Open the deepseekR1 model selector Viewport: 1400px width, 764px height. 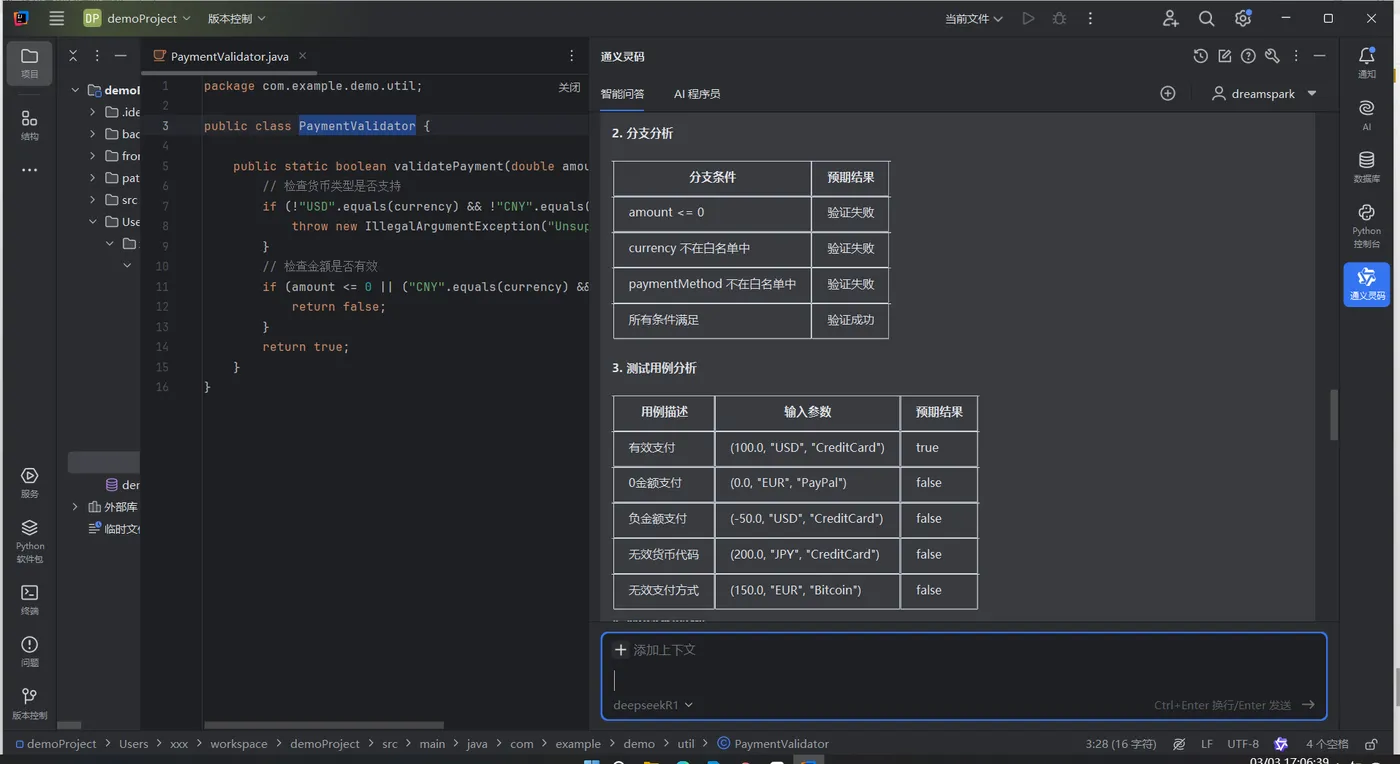pos(653,705)
